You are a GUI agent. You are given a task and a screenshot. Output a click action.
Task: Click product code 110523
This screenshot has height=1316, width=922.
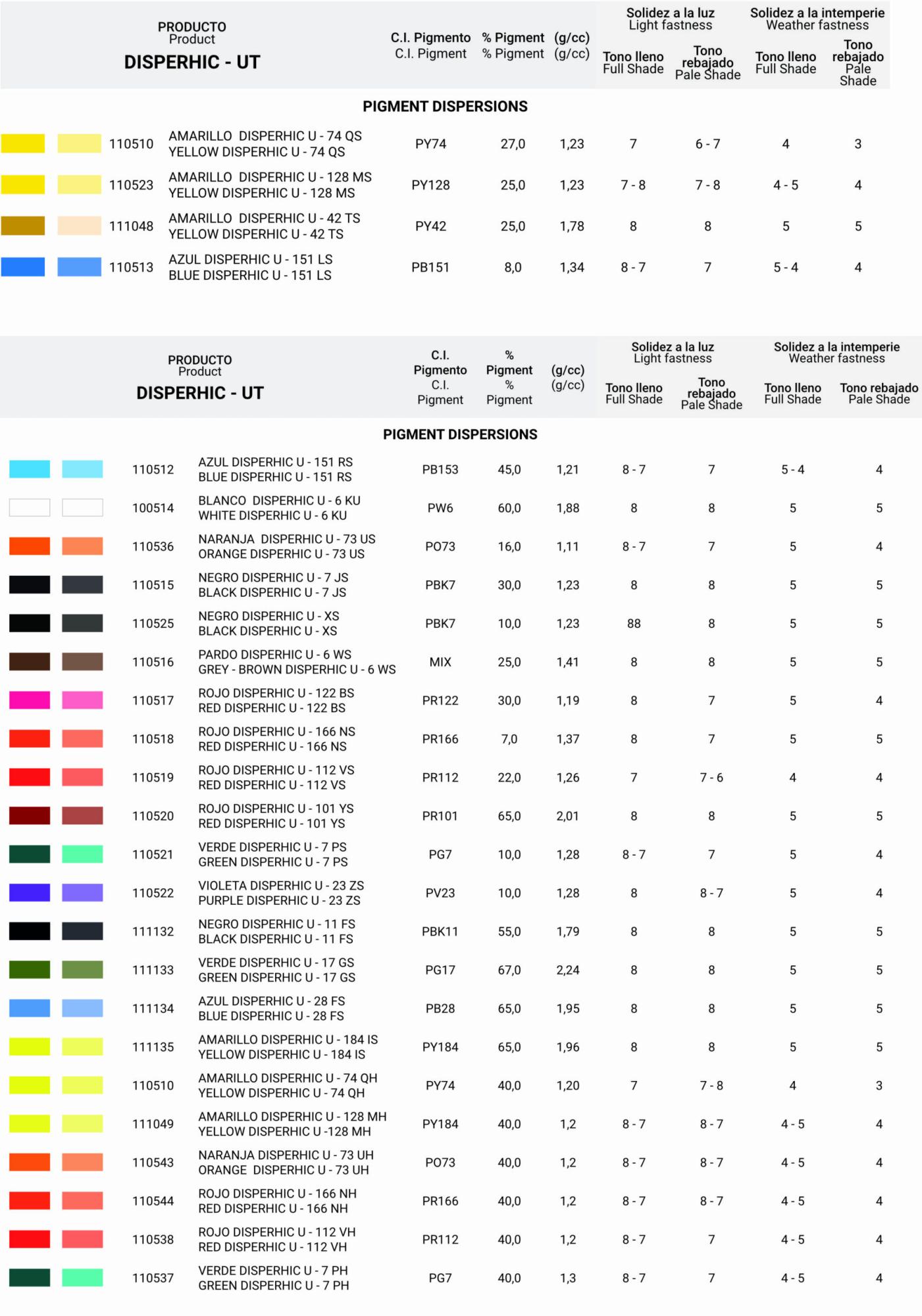tap(131, 186)
